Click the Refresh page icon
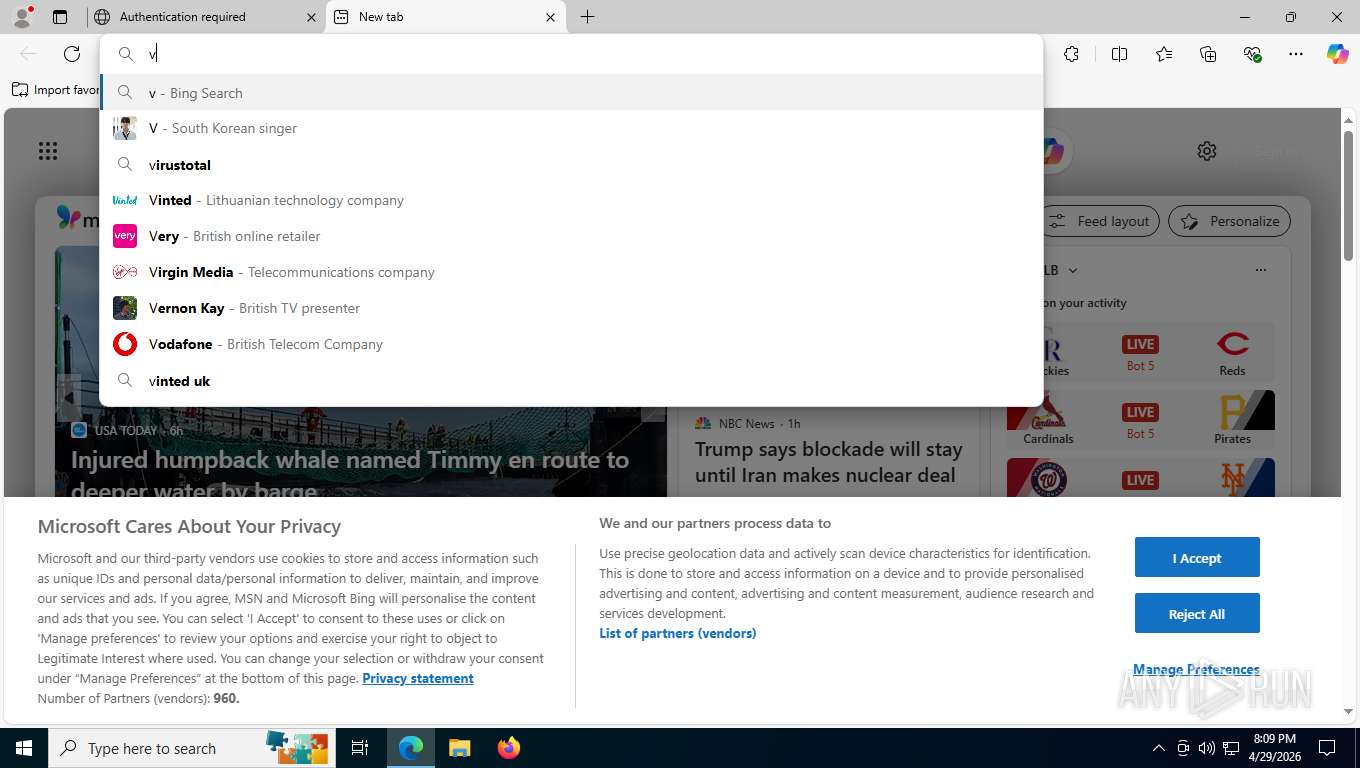Image resolution: width=1360 pixels, height=768 pixels. [72, 54]
